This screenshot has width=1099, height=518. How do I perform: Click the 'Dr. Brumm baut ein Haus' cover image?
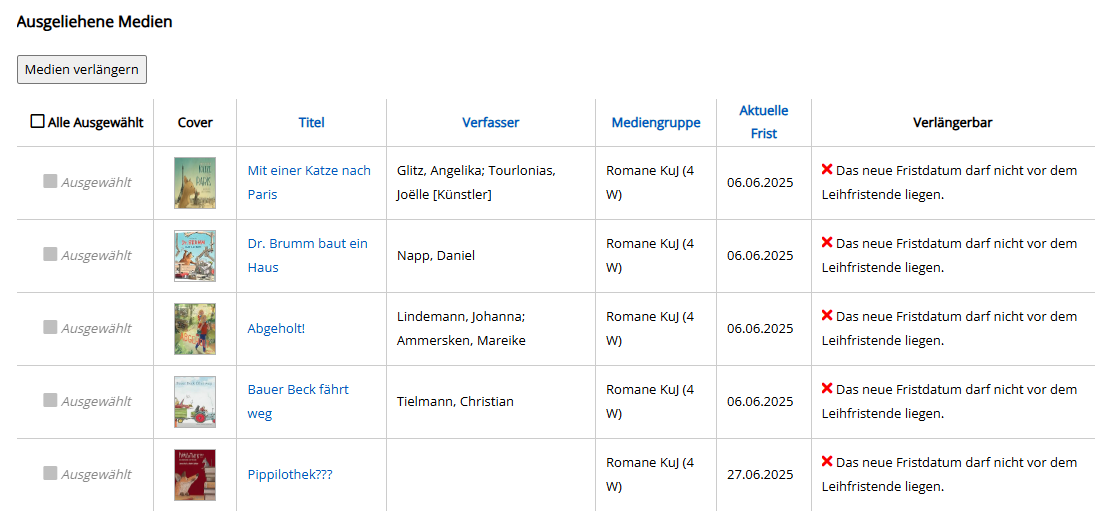click(x=194, y=255)
